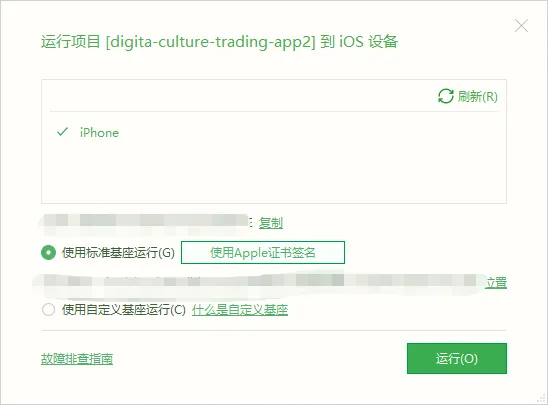This screenshot has width=548, height=405.
Task: Click the 使用标准基座运行(G) label
Action: click(118, 252)
